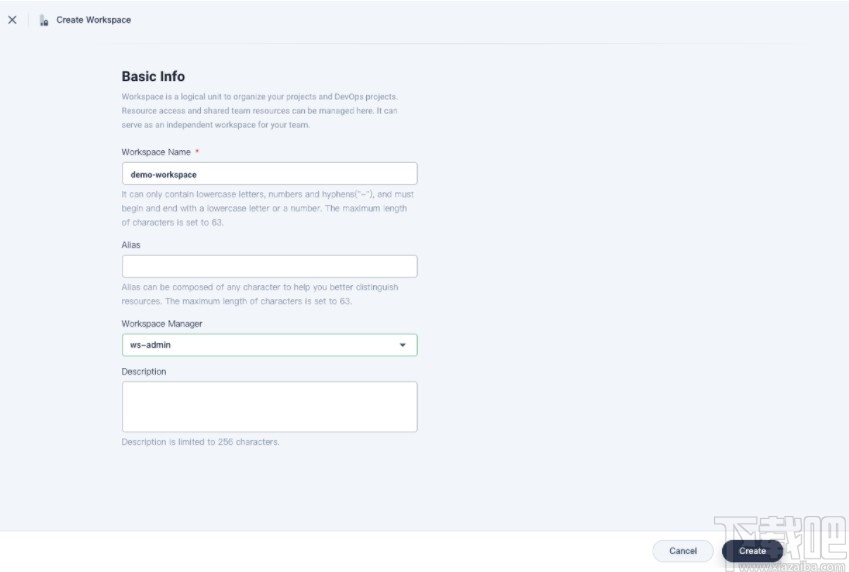Click the Workspace Name label

point(156,152)
